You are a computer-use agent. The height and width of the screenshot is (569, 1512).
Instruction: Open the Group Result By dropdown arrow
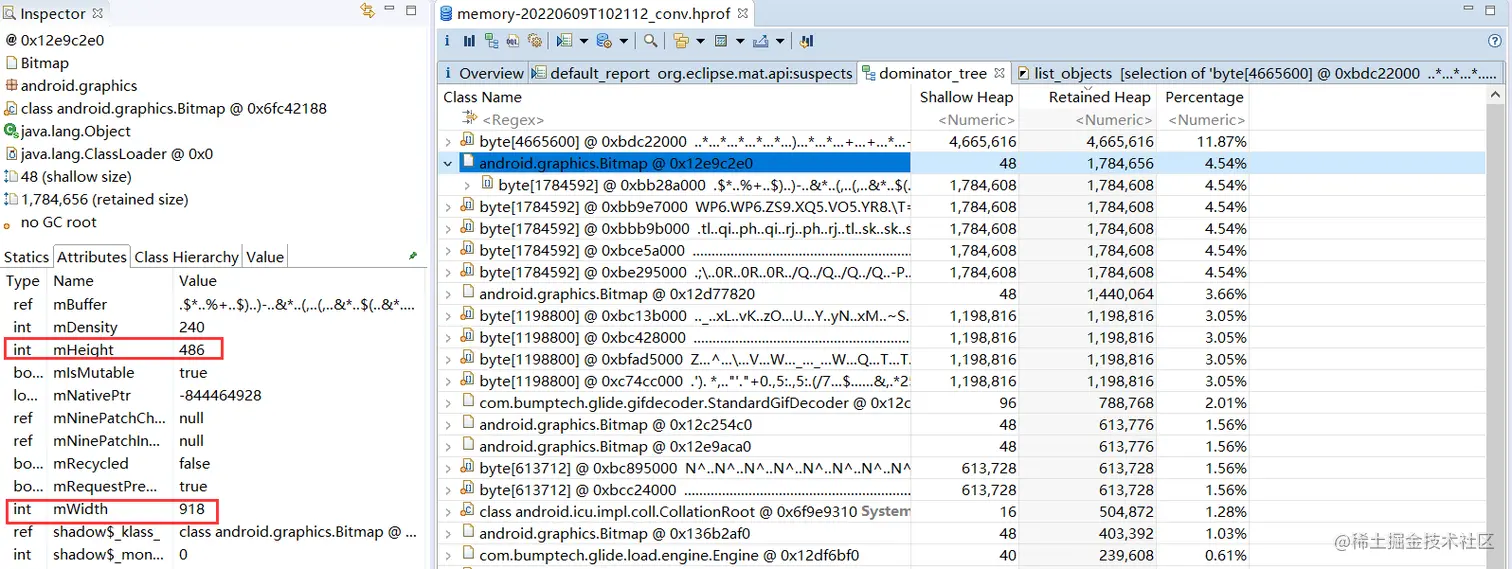pos(700,41)
